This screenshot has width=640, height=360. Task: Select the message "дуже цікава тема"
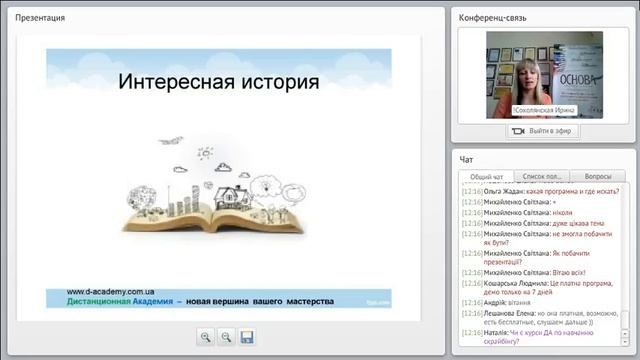[x=533, y=223]
